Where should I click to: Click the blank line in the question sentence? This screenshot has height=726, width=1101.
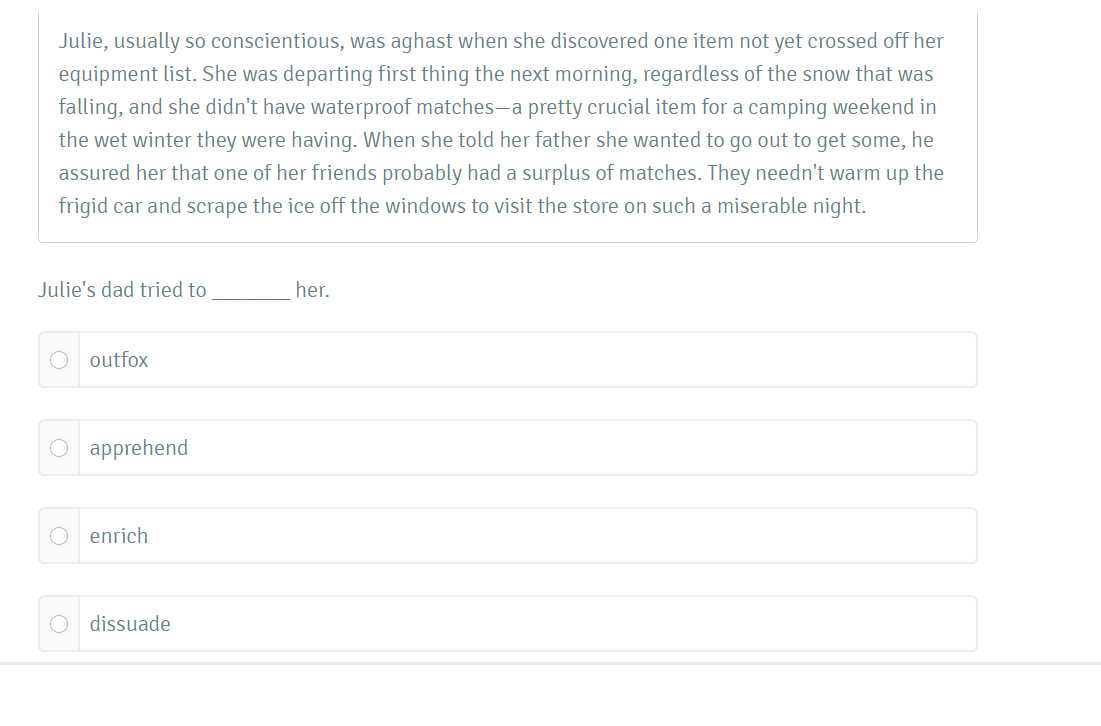tap(251, 291)
